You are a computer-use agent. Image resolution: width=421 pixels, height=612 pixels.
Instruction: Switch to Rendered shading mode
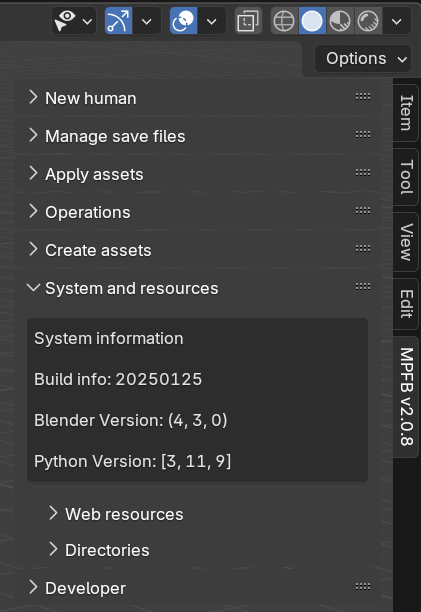click(x=368, y=21)
